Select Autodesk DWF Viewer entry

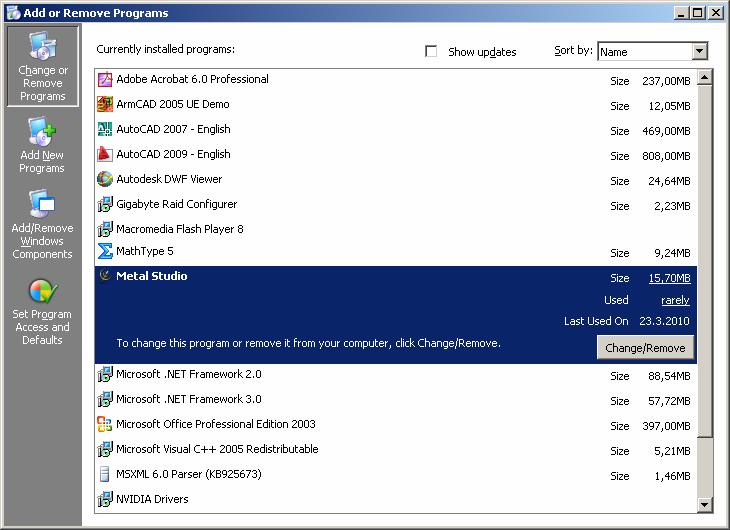[396, 179]
